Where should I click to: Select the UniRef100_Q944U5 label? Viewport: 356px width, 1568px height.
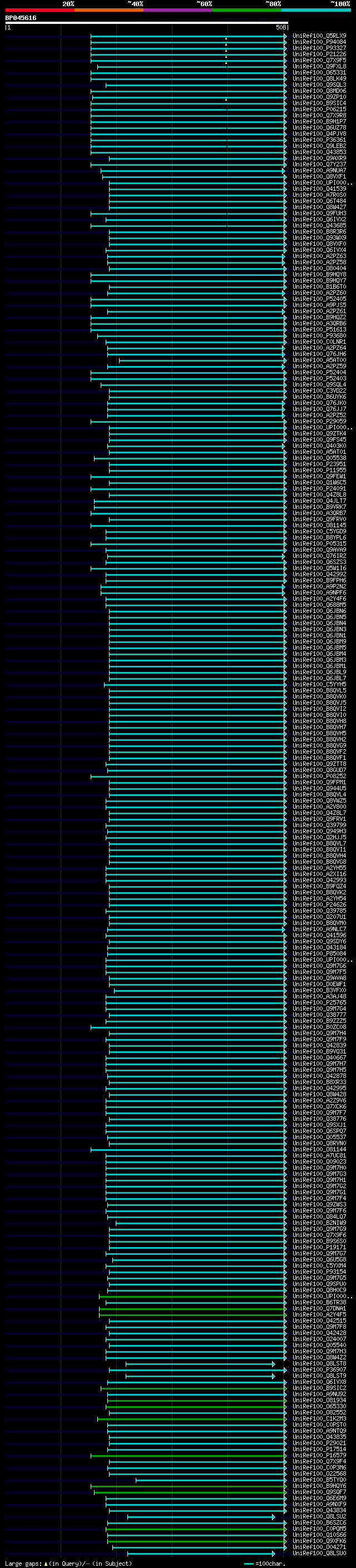[x=319, y=788]
